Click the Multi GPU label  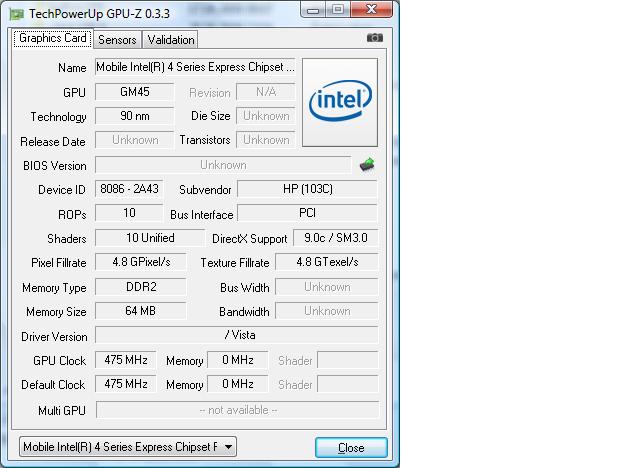tap(62, 410)
